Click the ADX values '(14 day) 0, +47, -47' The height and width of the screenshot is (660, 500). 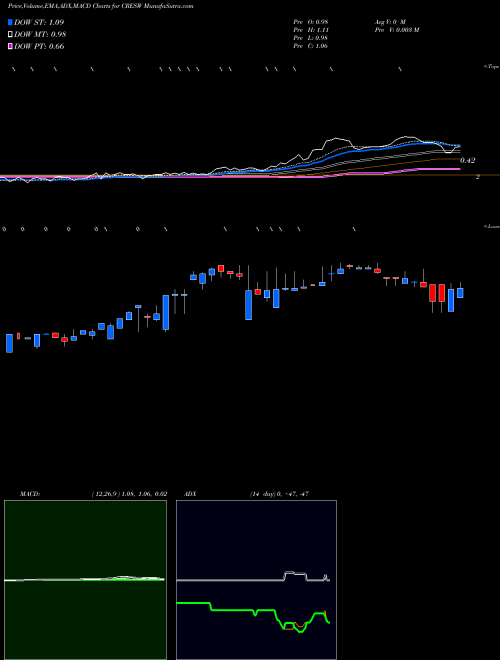[279, 494]
